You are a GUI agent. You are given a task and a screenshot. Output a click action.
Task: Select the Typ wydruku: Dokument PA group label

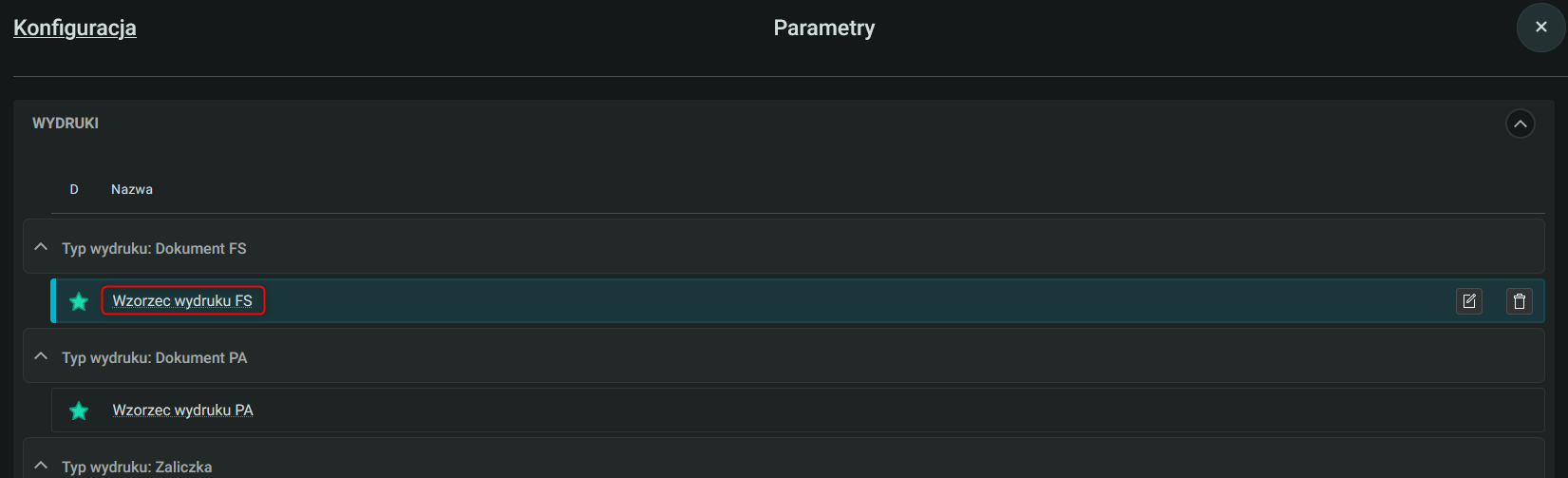click(155, 358)
